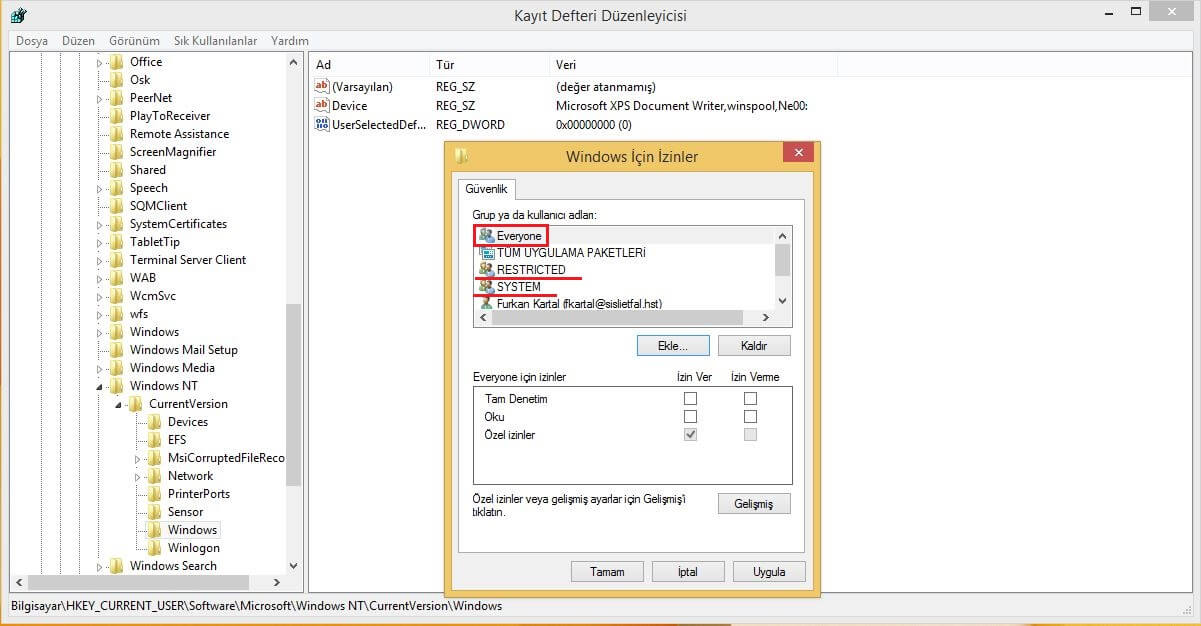Click the Özel izinler İzin Ver checkbox
The width and height of the screenshot is (1201, 626).
(690, 435)
